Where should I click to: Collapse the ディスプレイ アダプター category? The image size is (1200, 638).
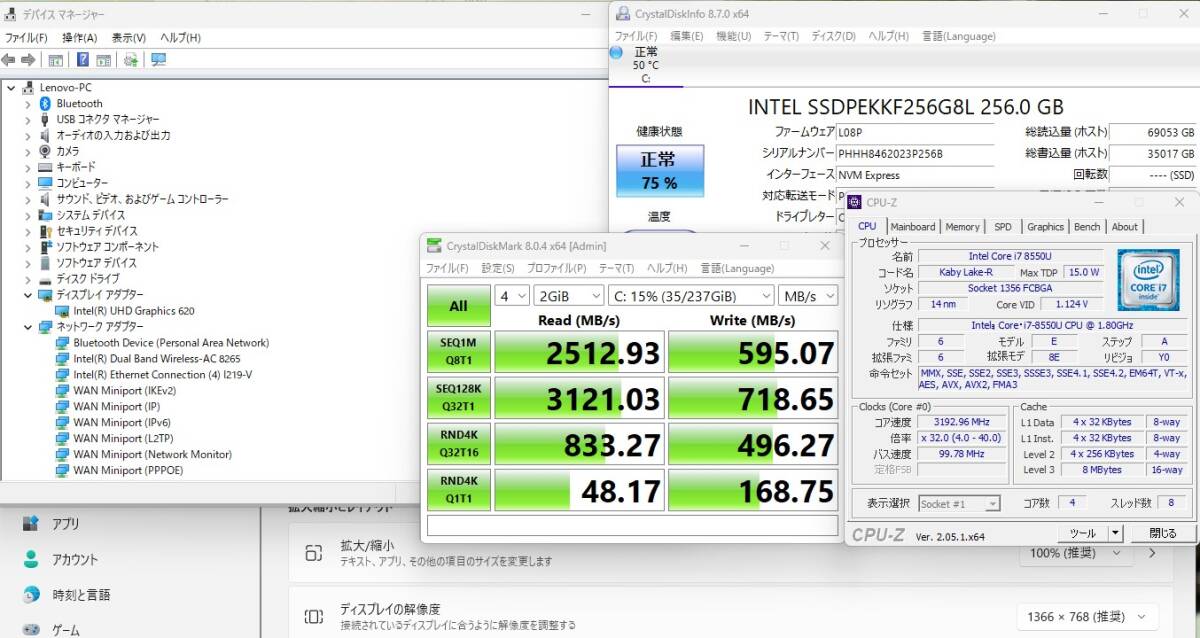click(28, 295)
